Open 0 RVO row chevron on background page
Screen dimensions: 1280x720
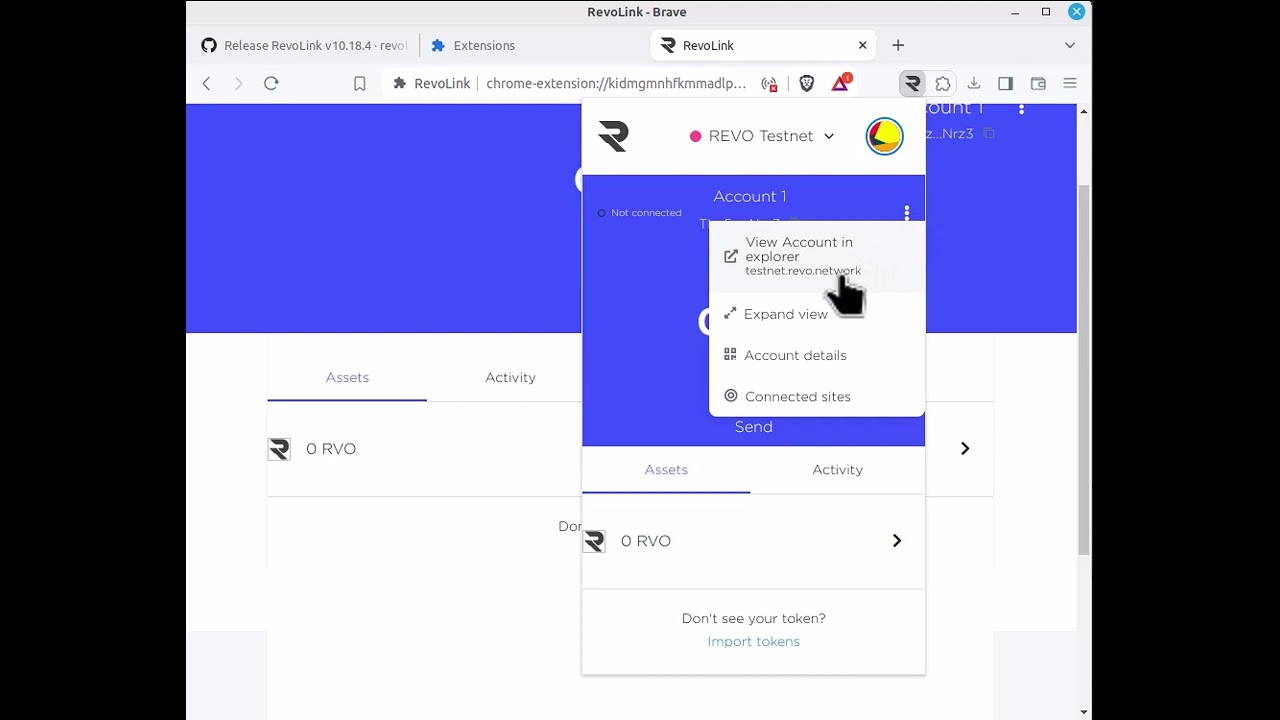(x=965, y=449)
